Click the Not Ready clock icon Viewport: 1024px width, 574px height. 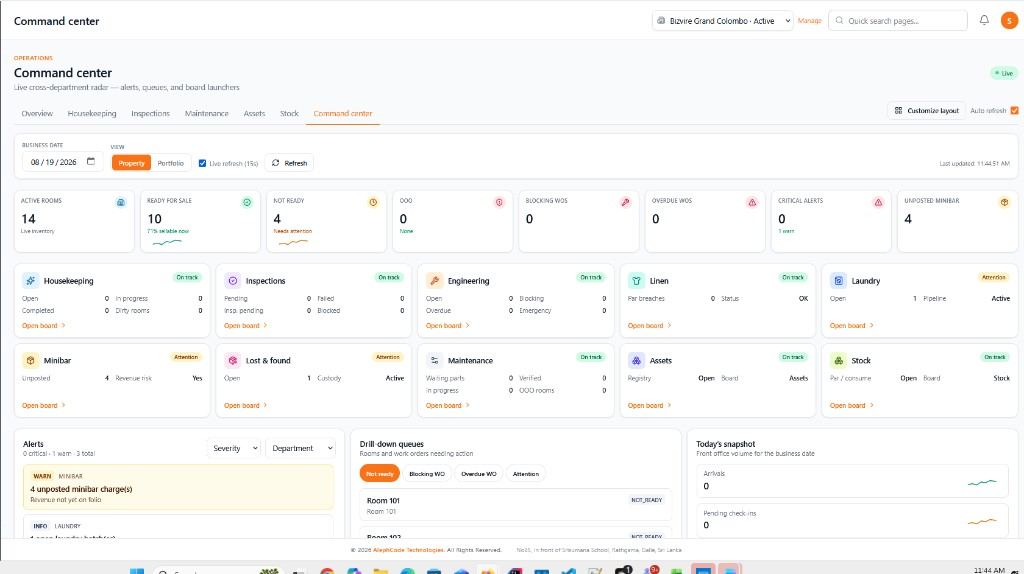pos(373,202)
